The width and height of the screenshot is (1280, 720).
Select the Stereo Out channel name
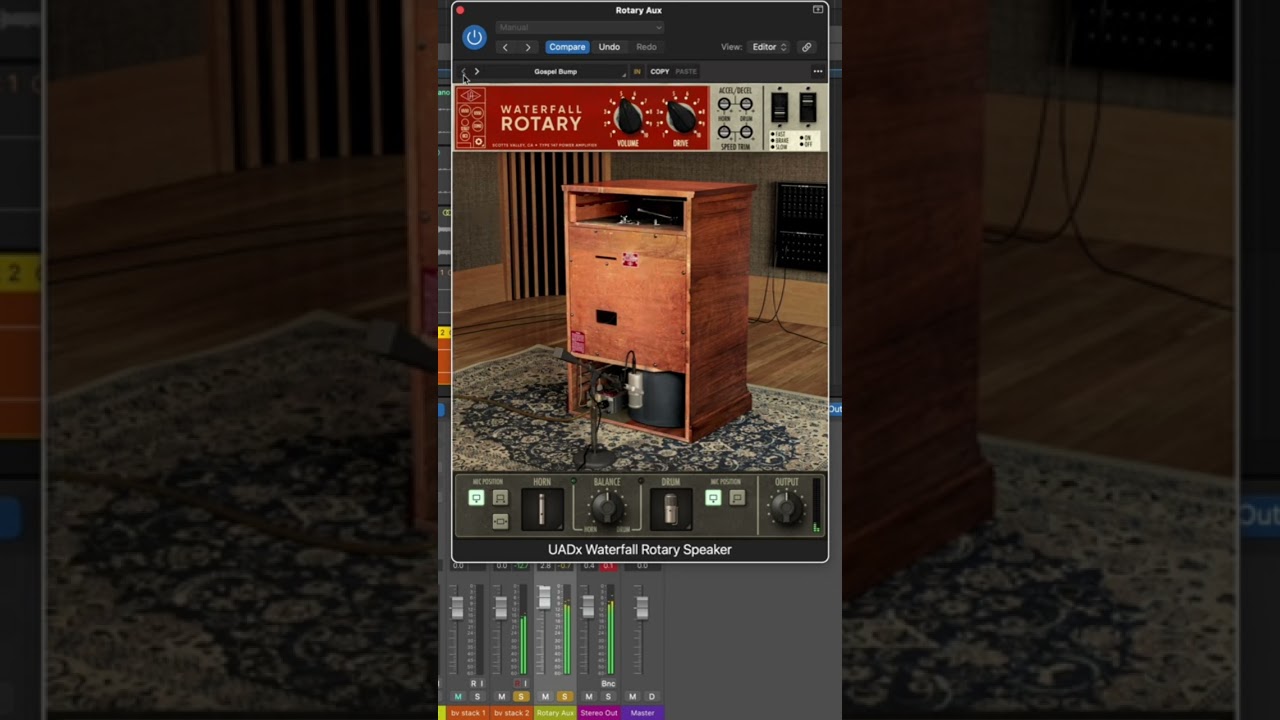pos(599,713)
